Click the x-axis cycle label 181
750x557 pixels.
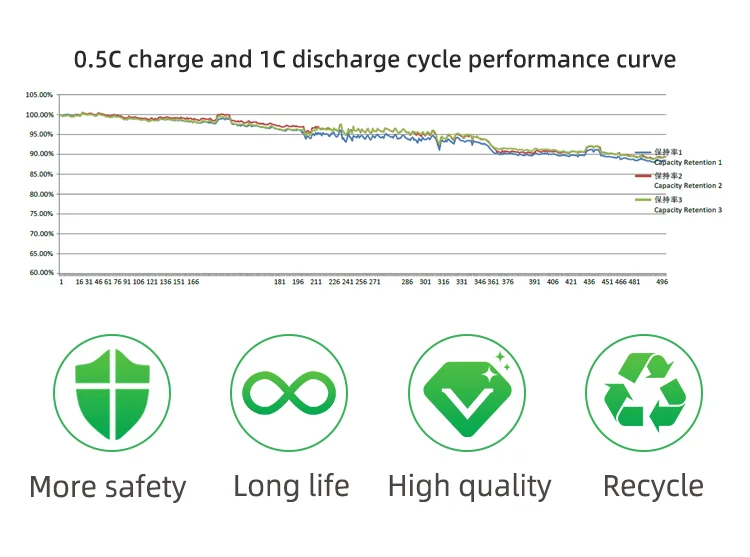click(x=279, y=282)
